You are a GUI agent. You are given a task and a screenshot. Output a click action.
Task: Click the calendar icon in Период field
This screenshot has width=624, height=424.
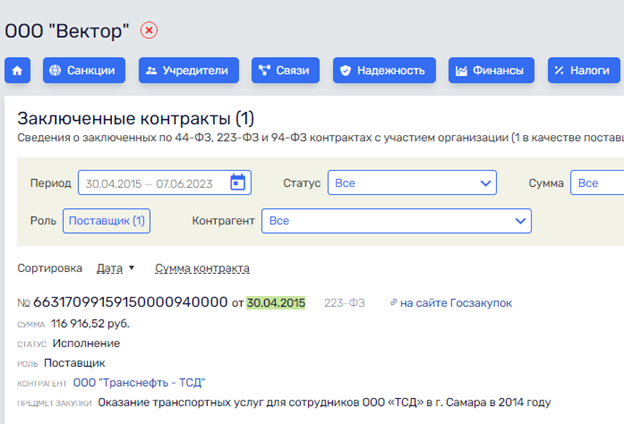tap(238, 183)
